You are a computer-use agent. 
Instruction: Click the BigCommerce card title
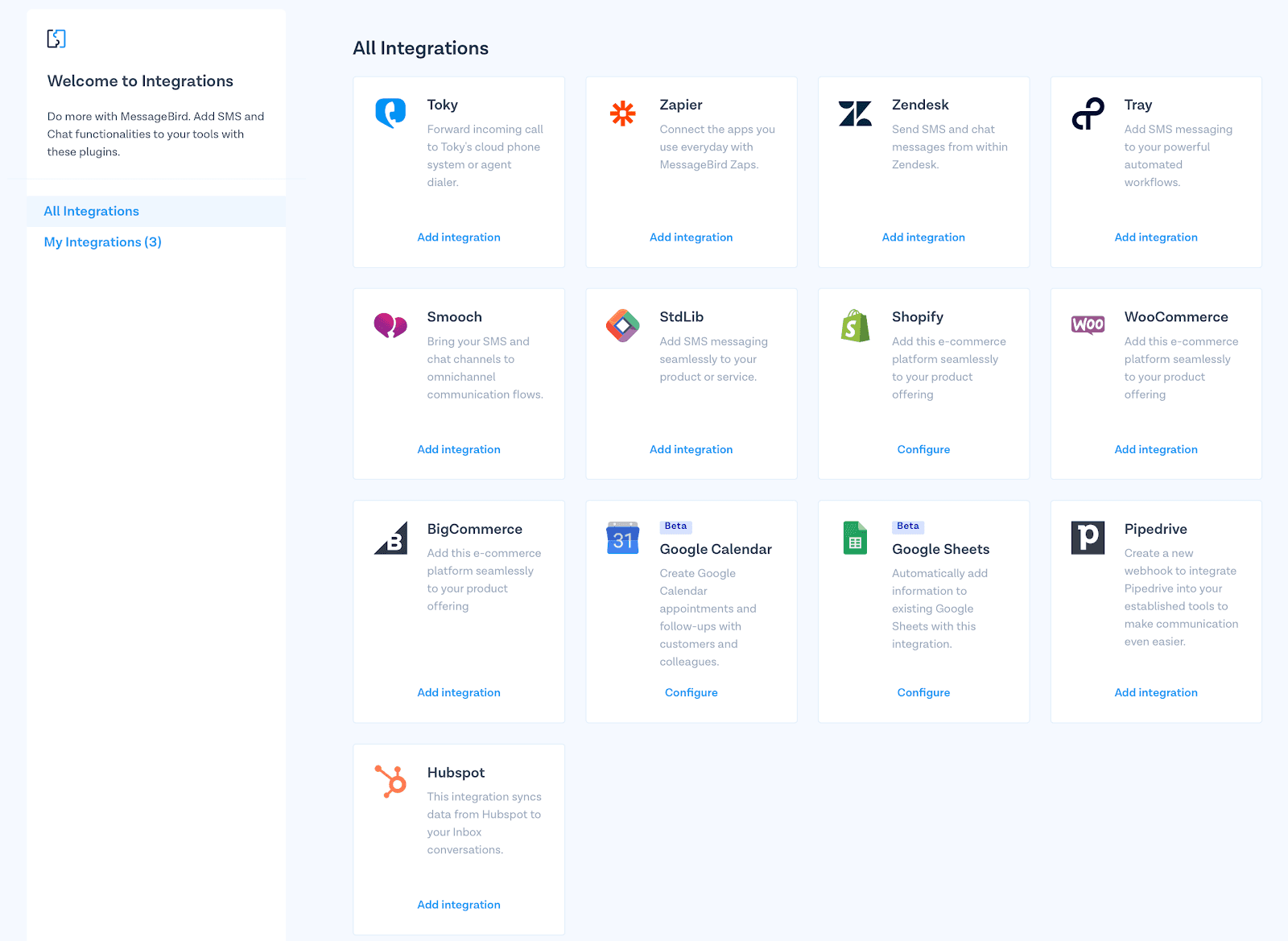coord(475,529)
